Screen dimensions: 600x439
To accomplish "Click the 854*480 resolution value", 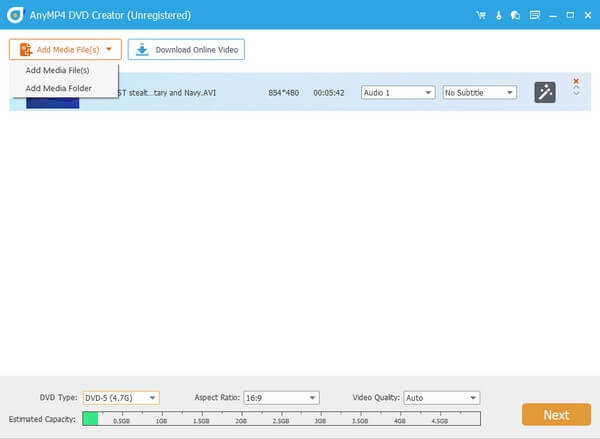I will tap(284, 93).
